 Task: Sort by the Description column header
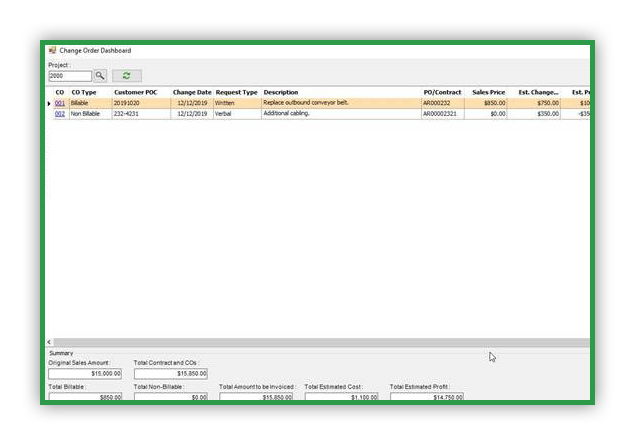pos(281,92)
